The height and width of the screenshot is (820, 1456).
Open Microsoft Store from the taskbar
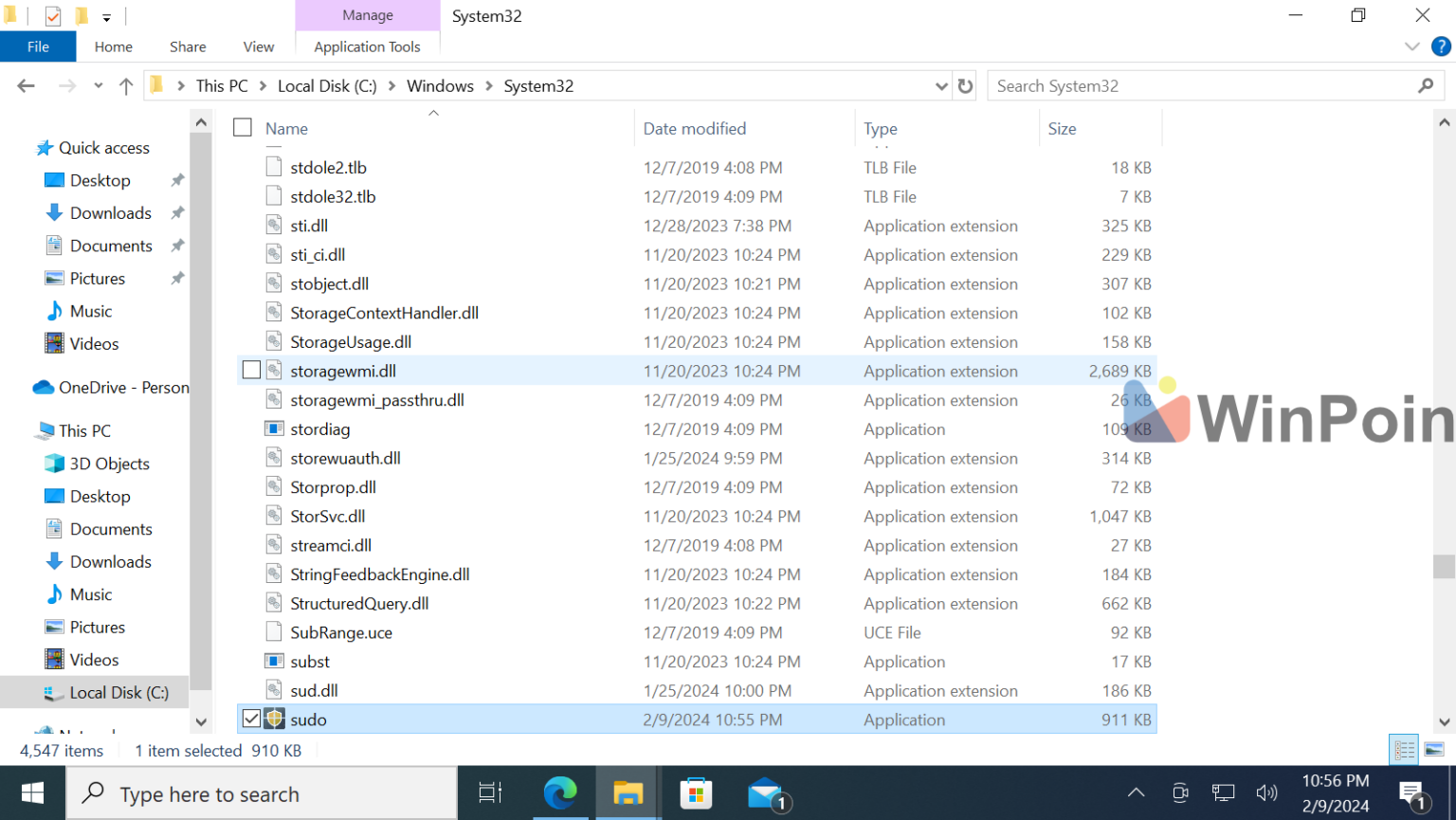(x=698, y=793)
